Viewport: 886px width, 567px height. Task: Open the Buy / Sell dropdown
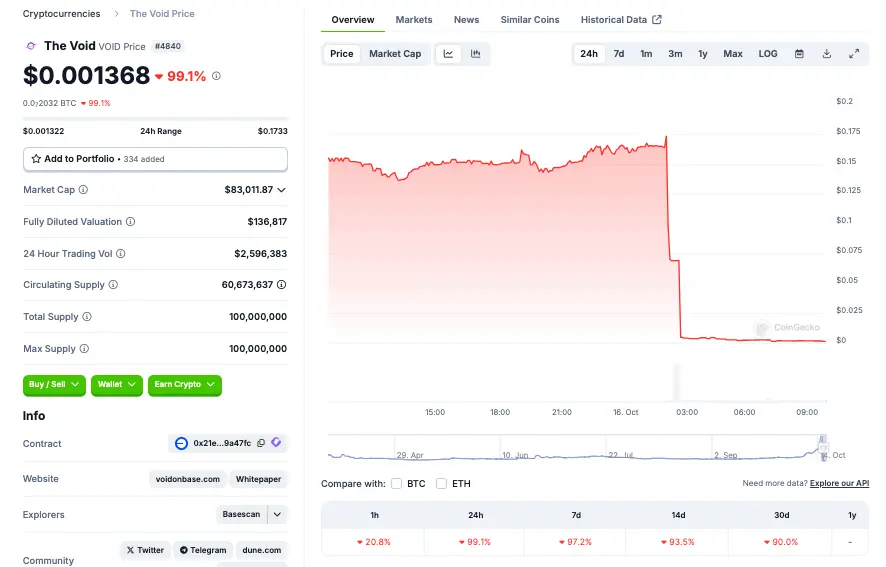[x=54, y=385]
